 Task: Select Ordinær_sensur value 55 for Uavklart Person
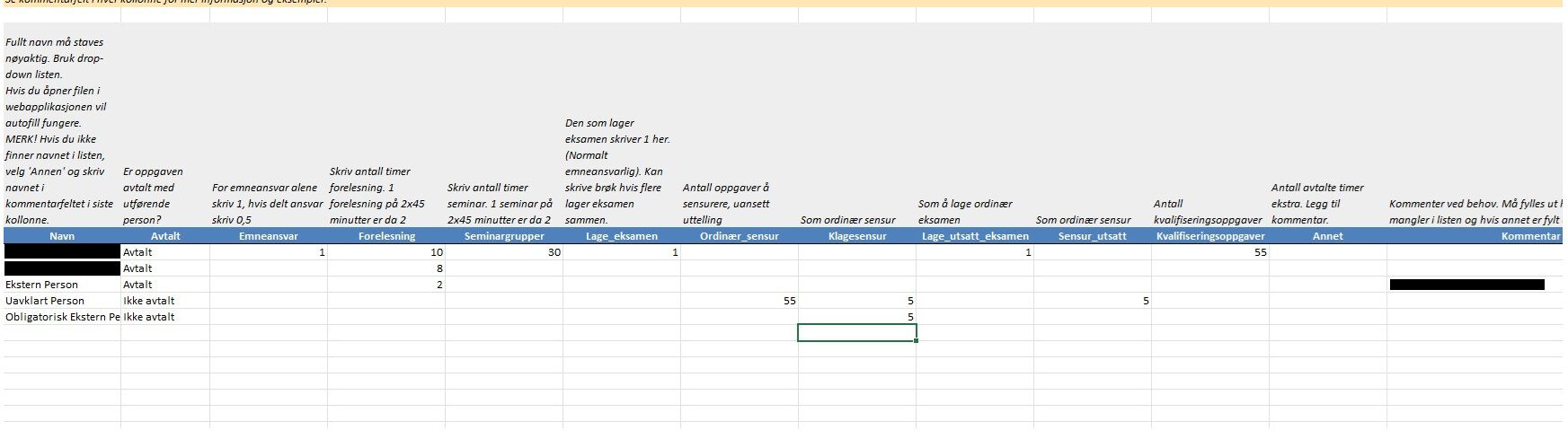[740, 301]
